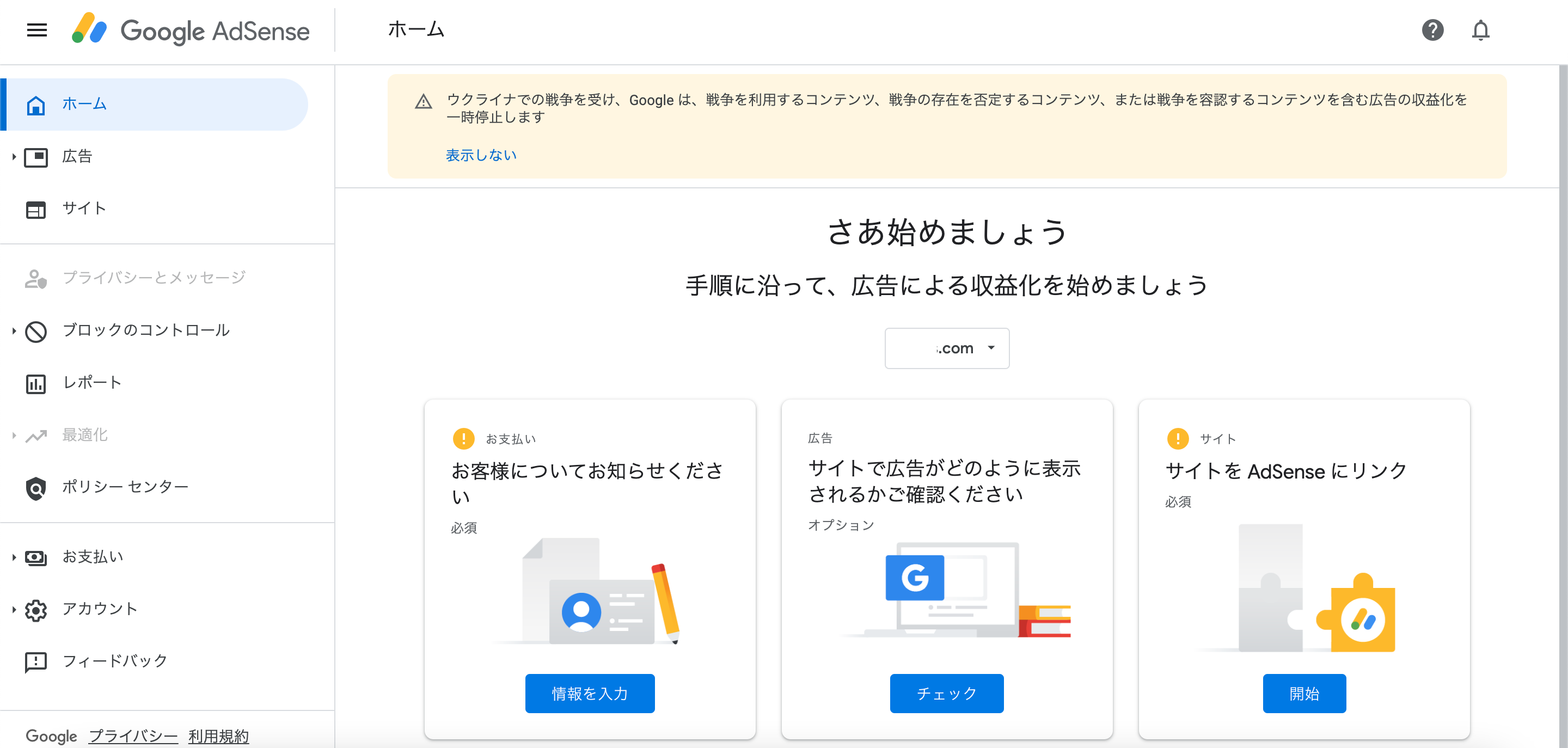Screen dimensions: 1568x748
Task: Click the orange alert icon on サイト card
Action: click(1178, 438)
